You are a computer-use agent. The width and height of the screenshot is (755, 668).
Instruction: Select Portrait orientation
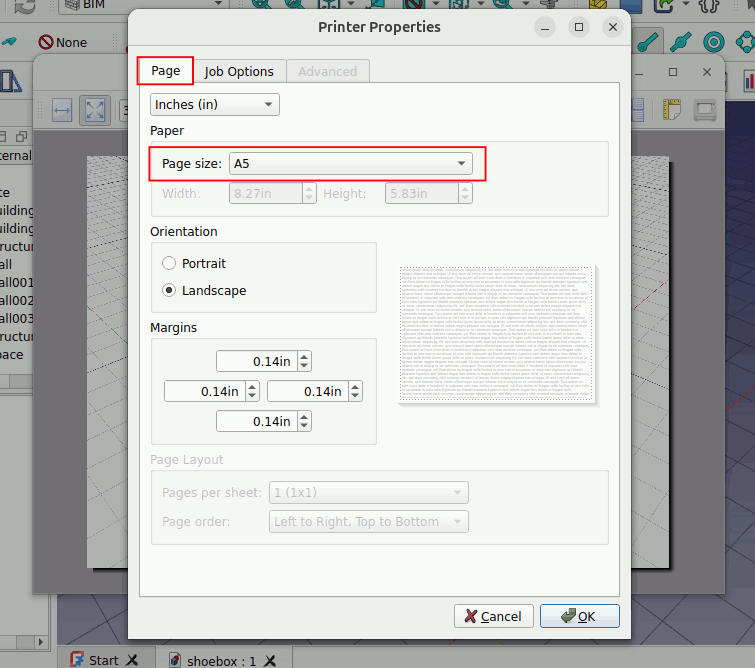coord(168,264)
